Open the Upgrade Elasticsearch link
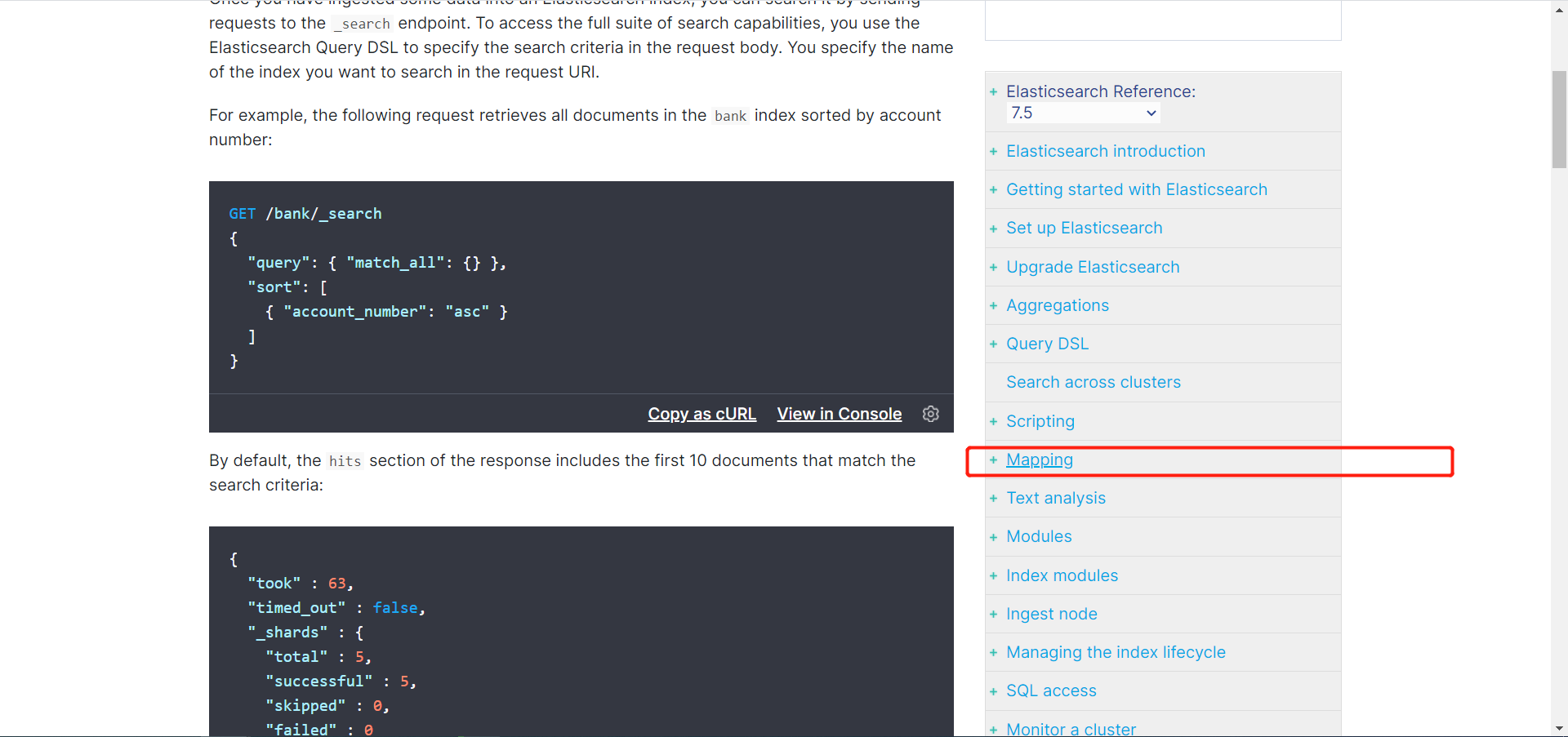Image resolution: width=1568 pixels, height=737 pixels. pyautogui.click(x=1093, y=267)
